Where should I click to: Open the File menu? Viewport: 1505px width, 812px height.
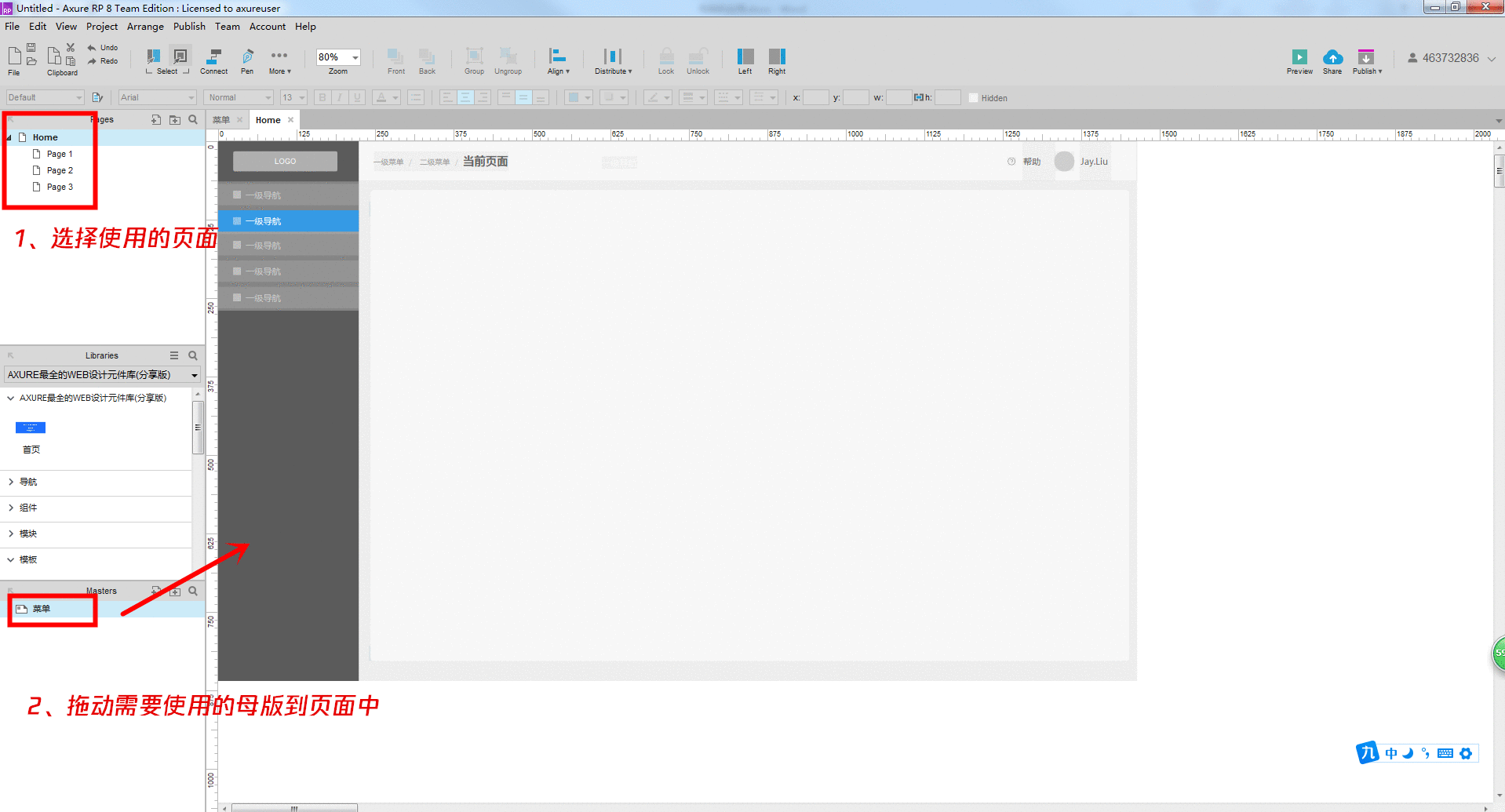[x=12, y=26]
